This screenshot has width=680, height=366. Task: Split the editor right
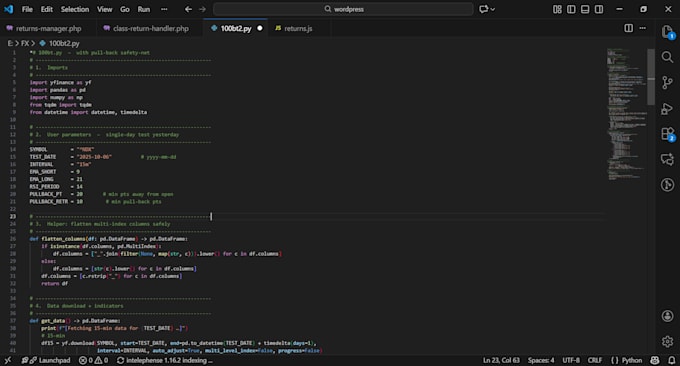coord(628,28)
